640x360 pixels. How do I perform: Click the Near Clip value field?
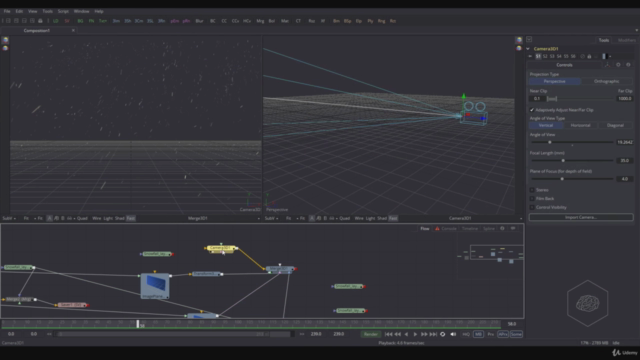pyautogui.click(x=537, y=98)
